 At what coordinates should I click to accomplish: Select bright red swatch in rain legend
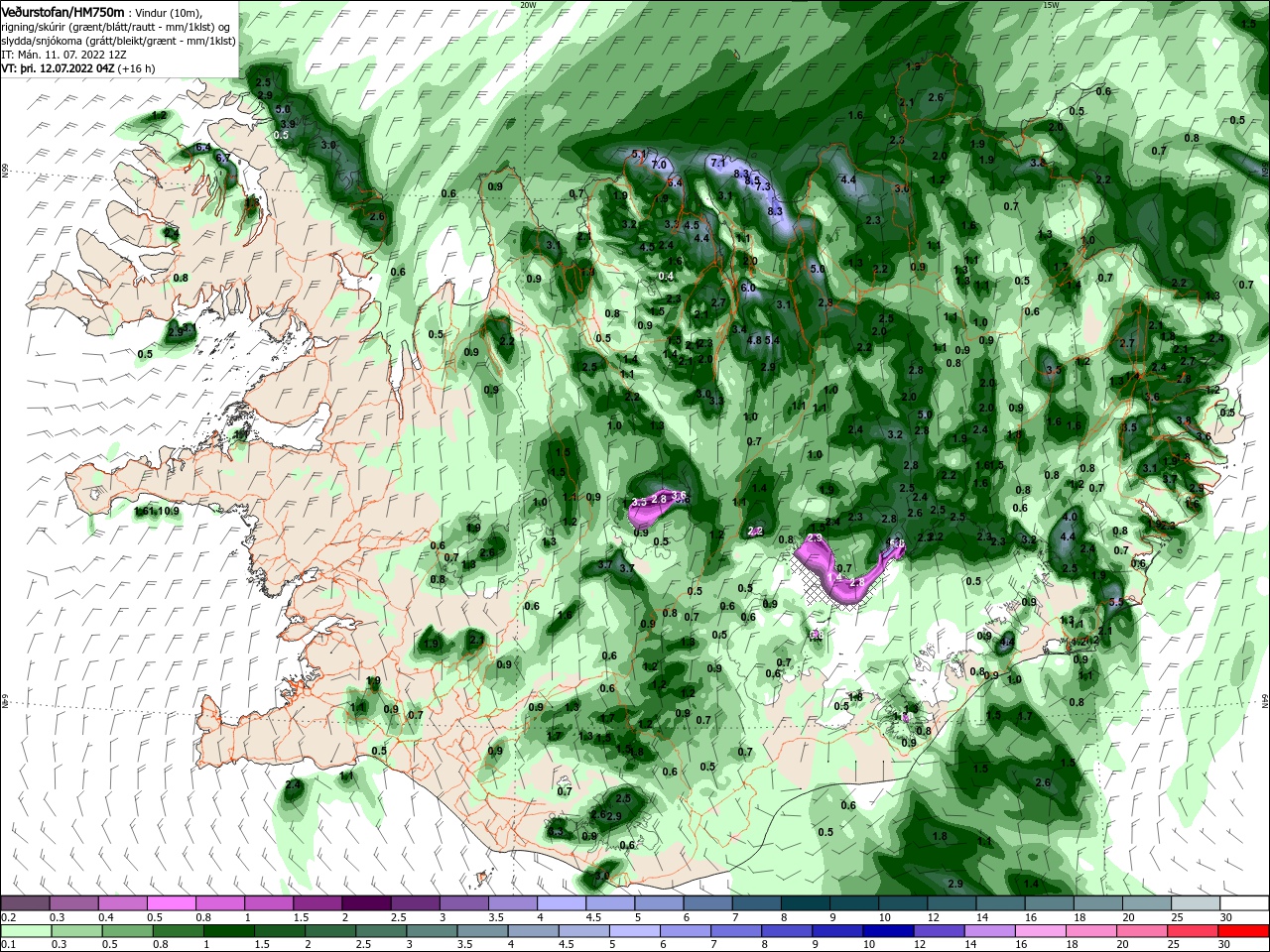click(1244, 930)
